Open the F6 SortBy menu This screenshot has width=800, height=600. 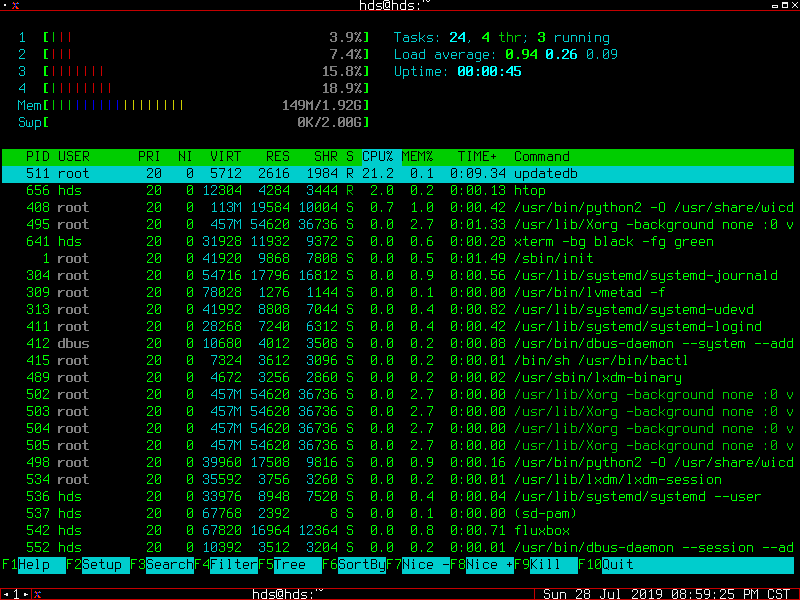(354, 565)
